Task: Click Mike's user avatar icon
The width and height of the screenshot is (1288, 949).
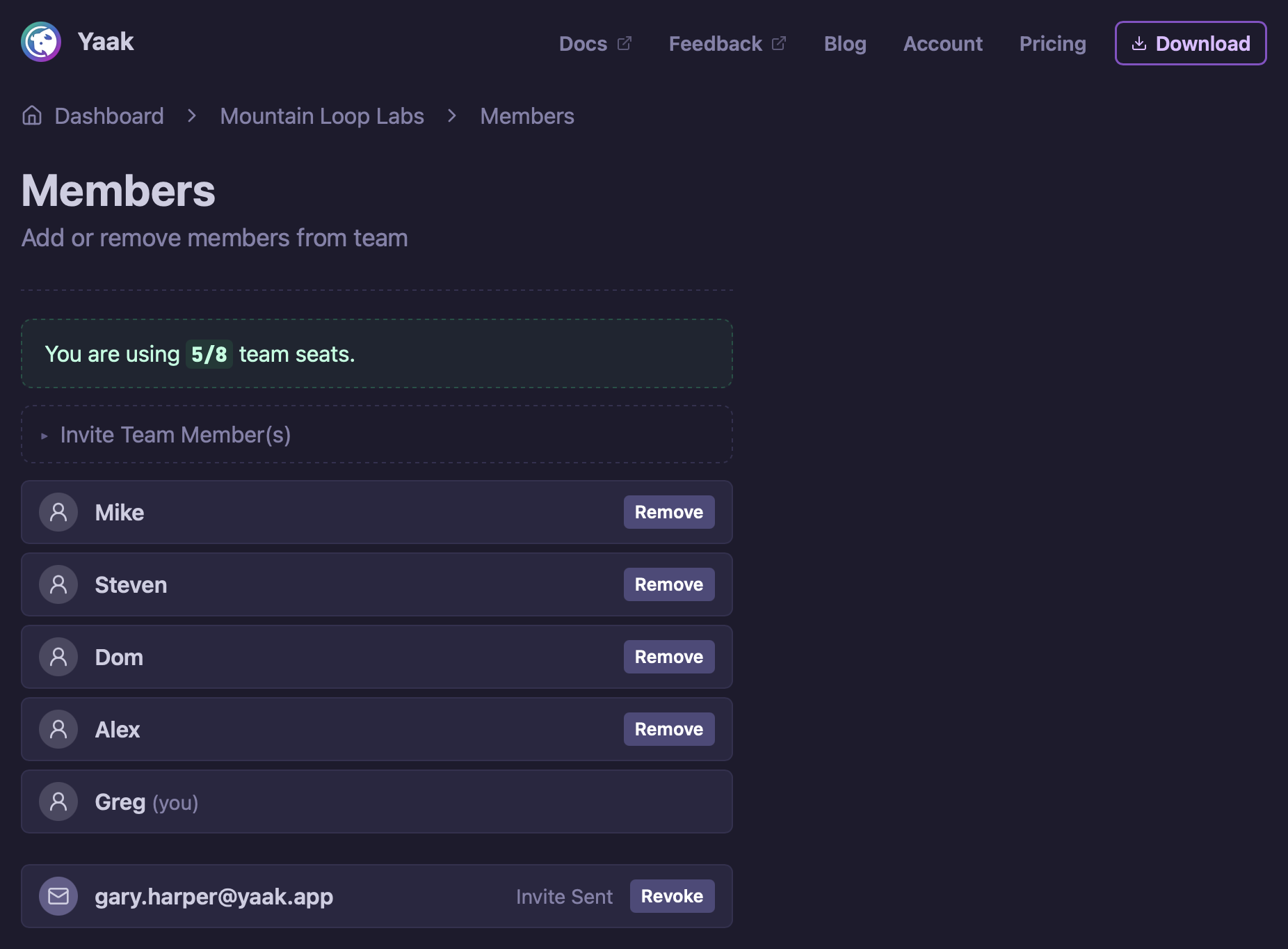Action: (x=58, y=512)
